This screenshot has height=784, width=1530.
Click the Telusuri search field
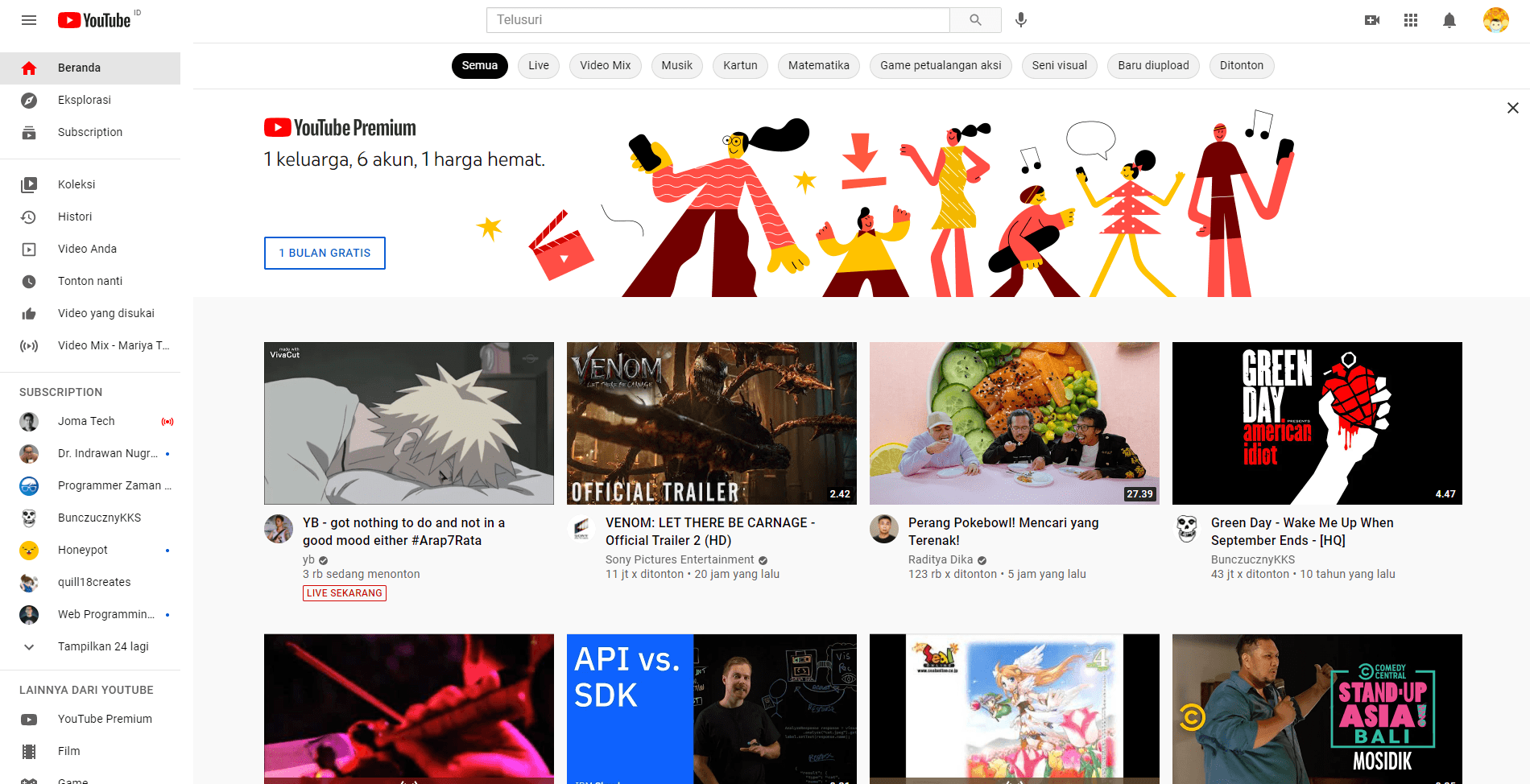click(718, 20)
